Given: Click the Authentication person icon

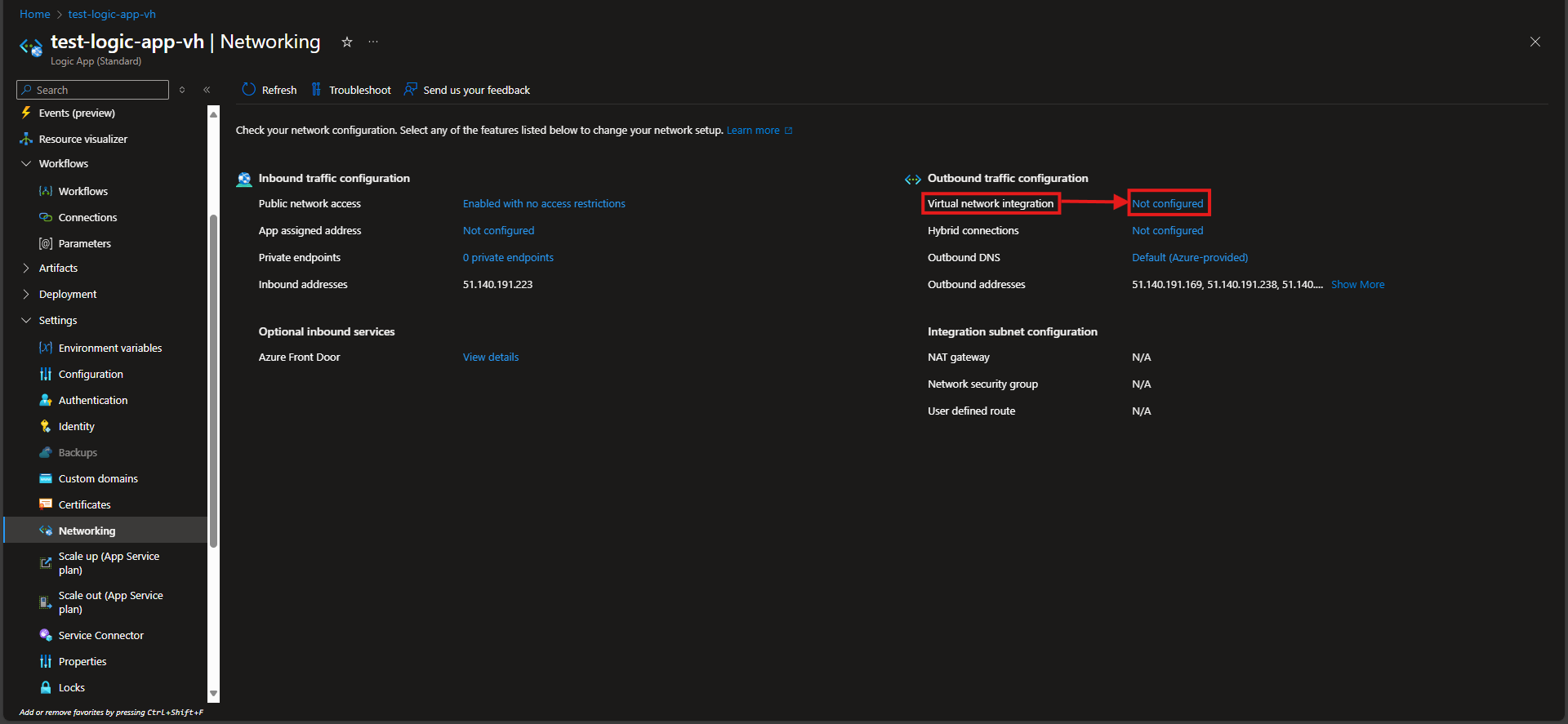Looking at the screenshot, I should (46, 400).
